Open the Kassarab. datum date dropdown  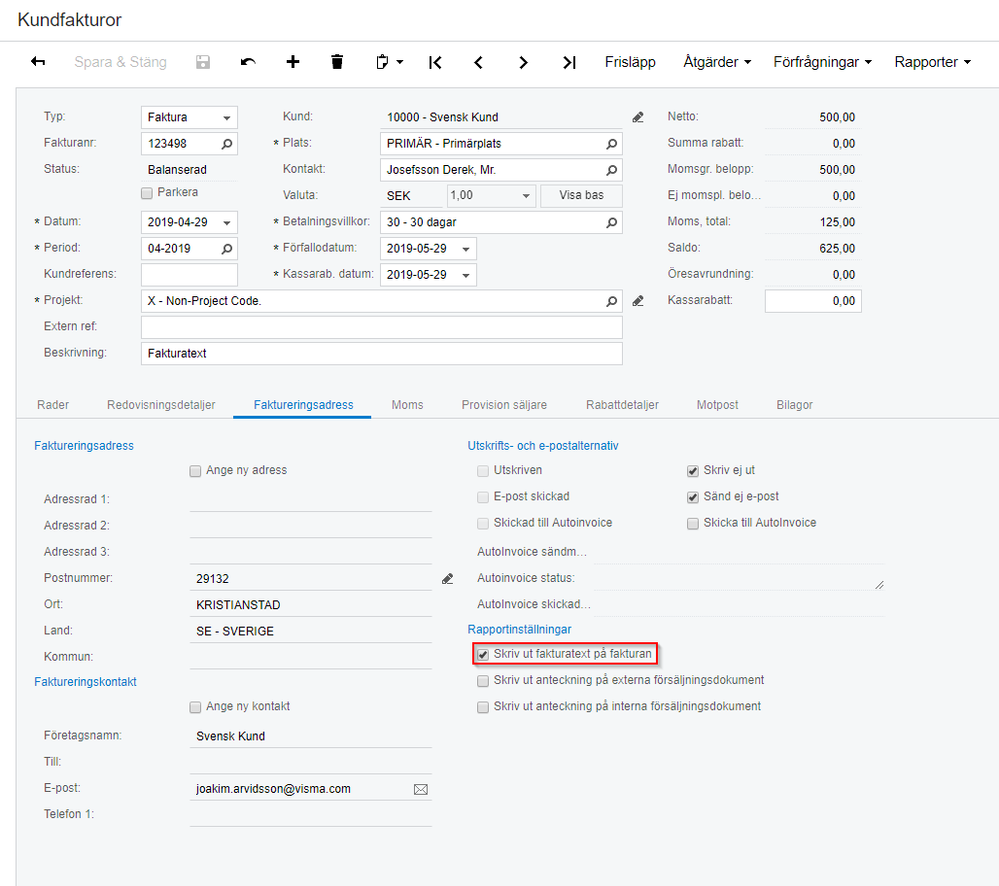pos(466,275)
